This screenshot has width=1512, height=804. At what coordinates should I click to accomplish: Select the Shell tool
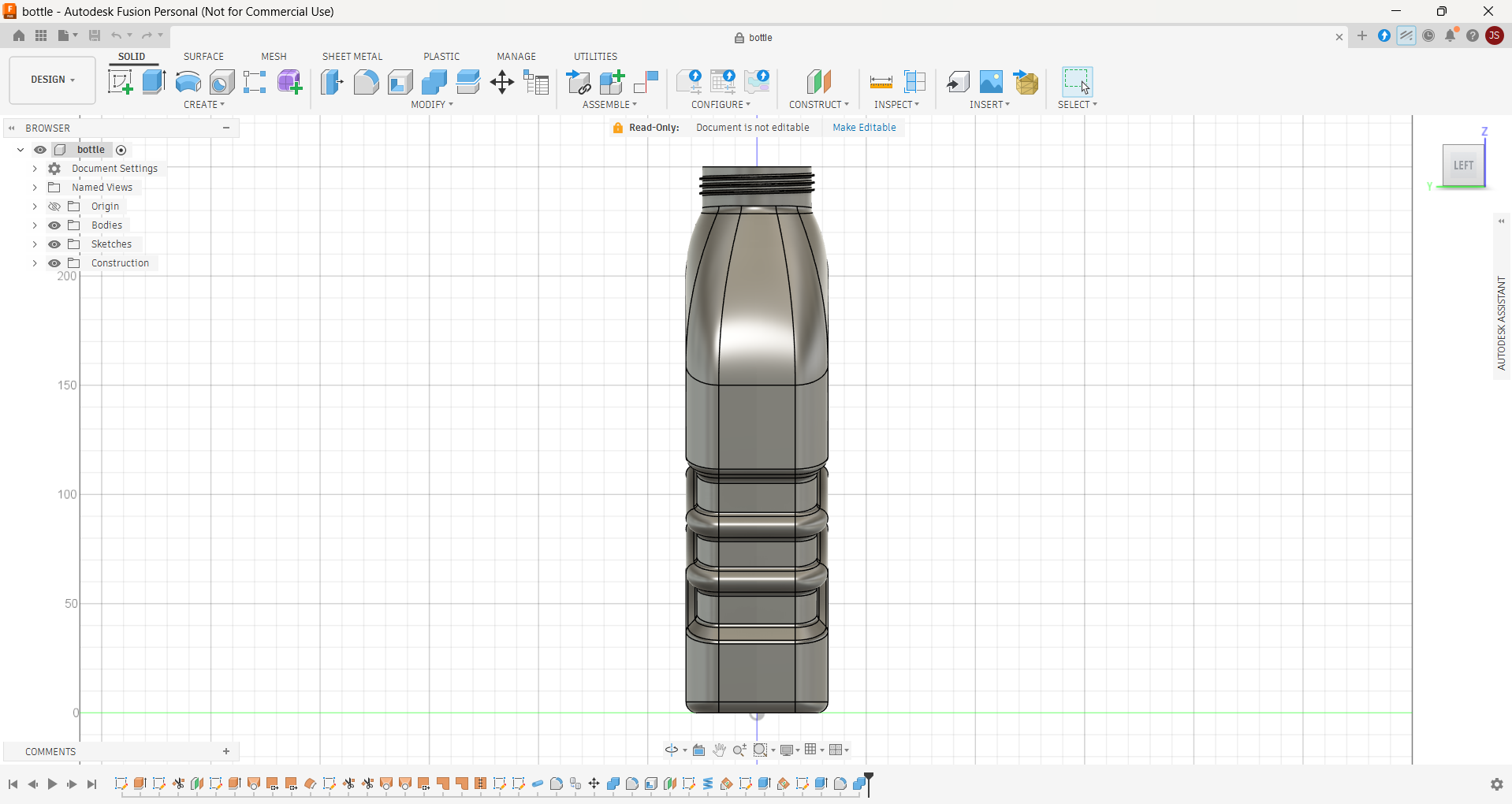[400, 82]
